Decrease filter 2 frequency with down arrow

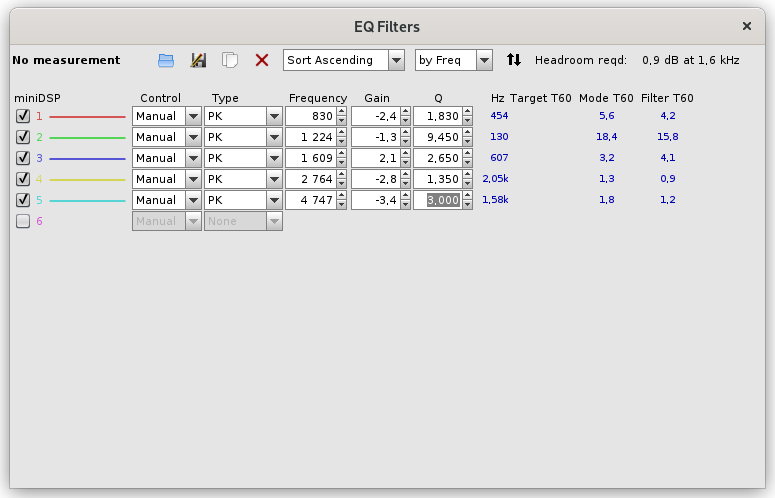click(342, 142)
